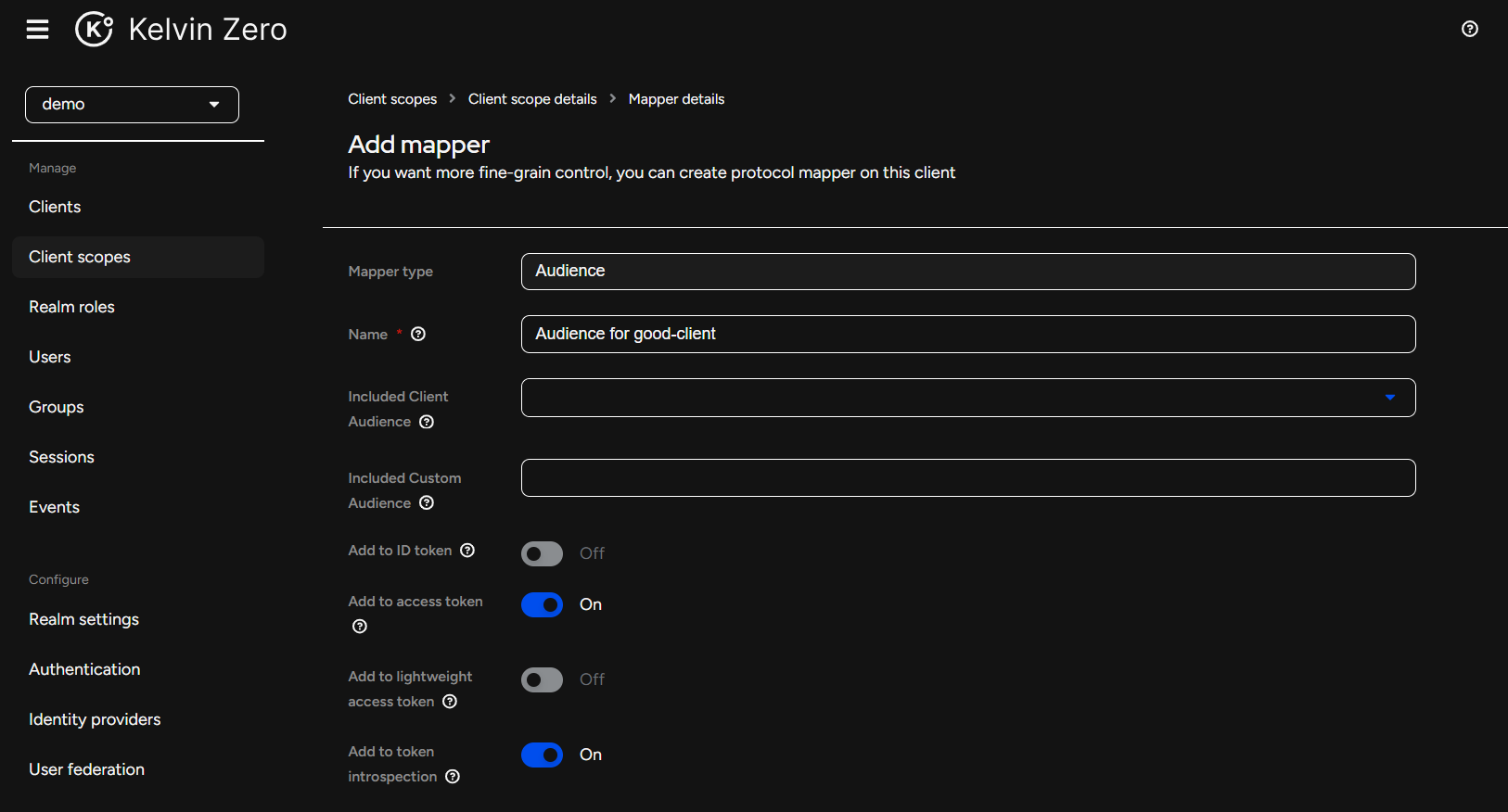Viewport: 1508px width, 812px height.
Task: Go to Realm roles in sidebar
Action: (71, 307)
